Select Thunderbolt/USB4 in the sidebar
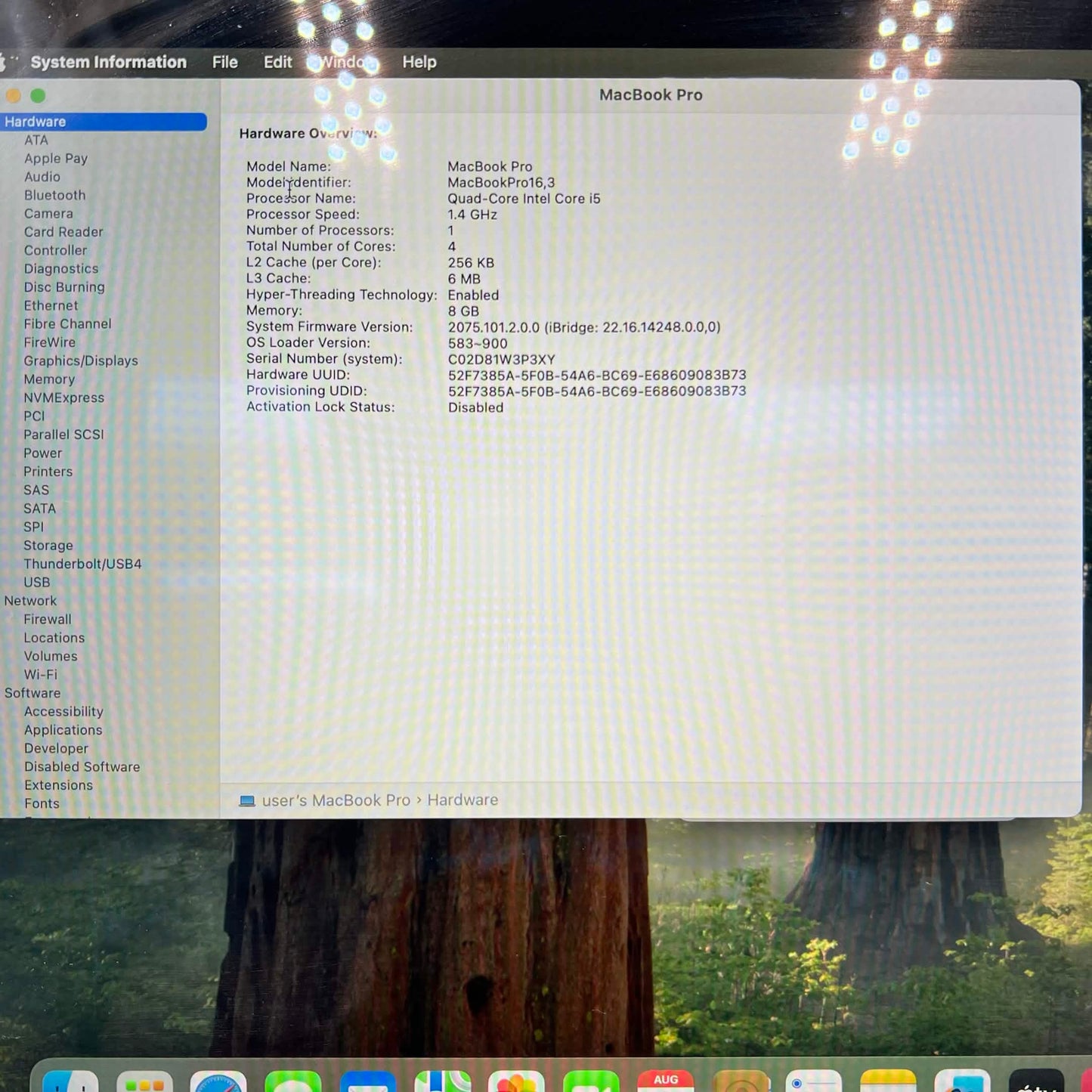The image size is (1092, 1092). click(x=82, y=564)
